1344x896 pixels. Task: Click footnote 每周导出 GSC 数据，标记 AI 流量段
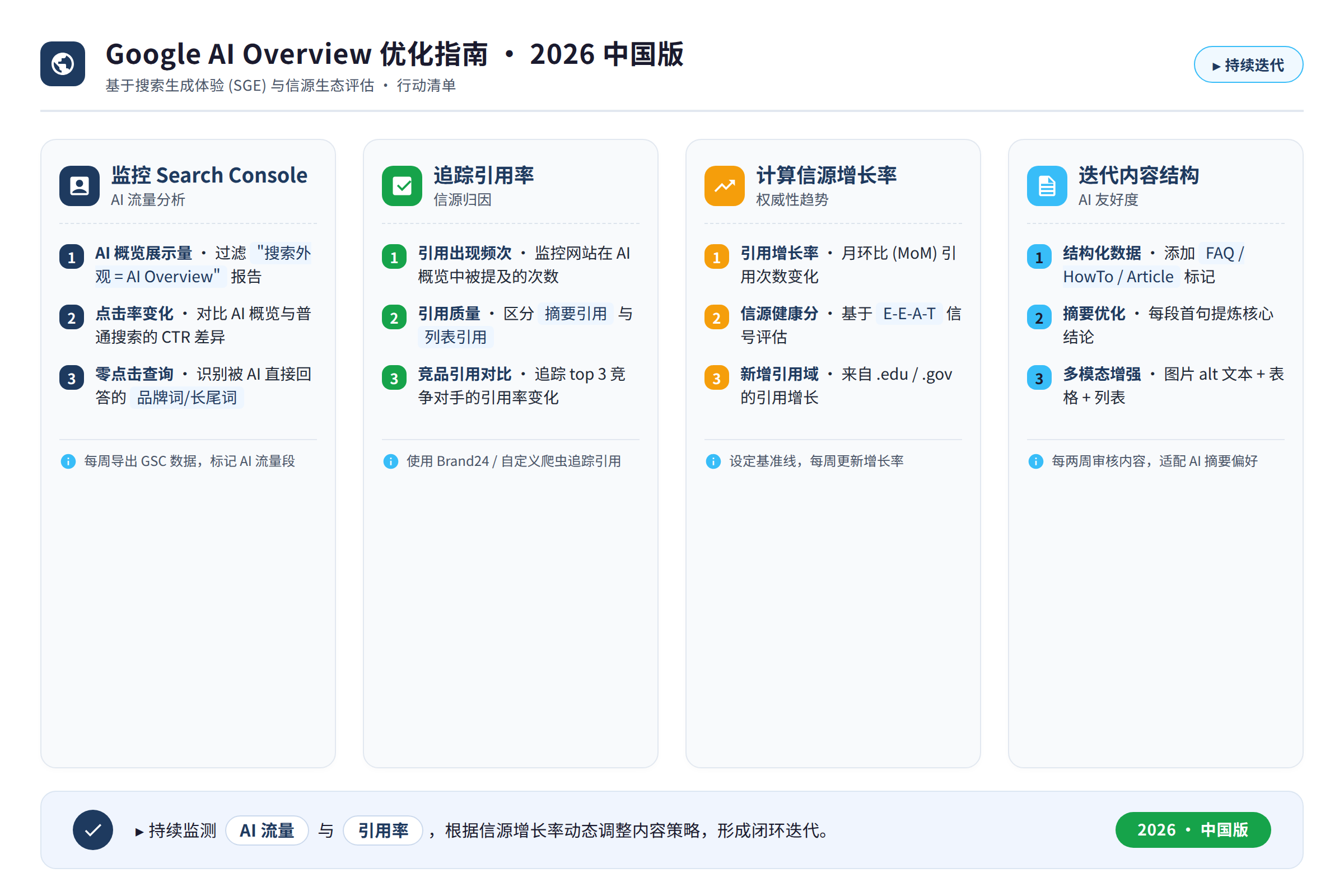pyautogui.click(x=189, y=461)
